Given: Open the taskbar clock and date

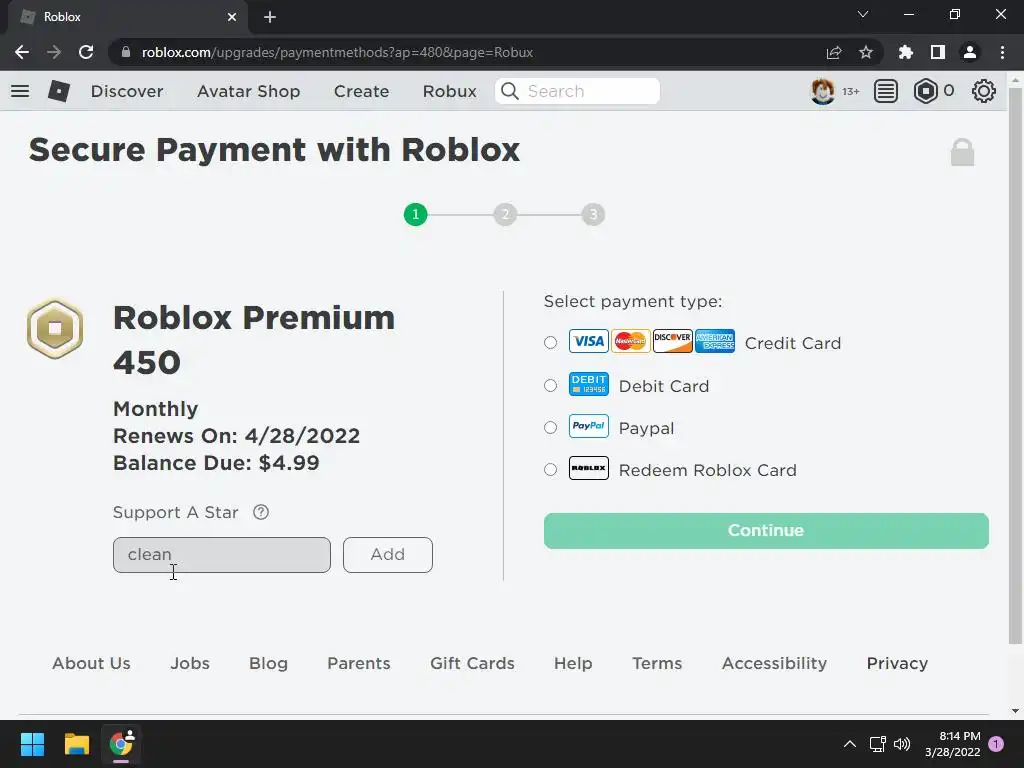Looking at the screenshot, I should (x=953, y=744).
